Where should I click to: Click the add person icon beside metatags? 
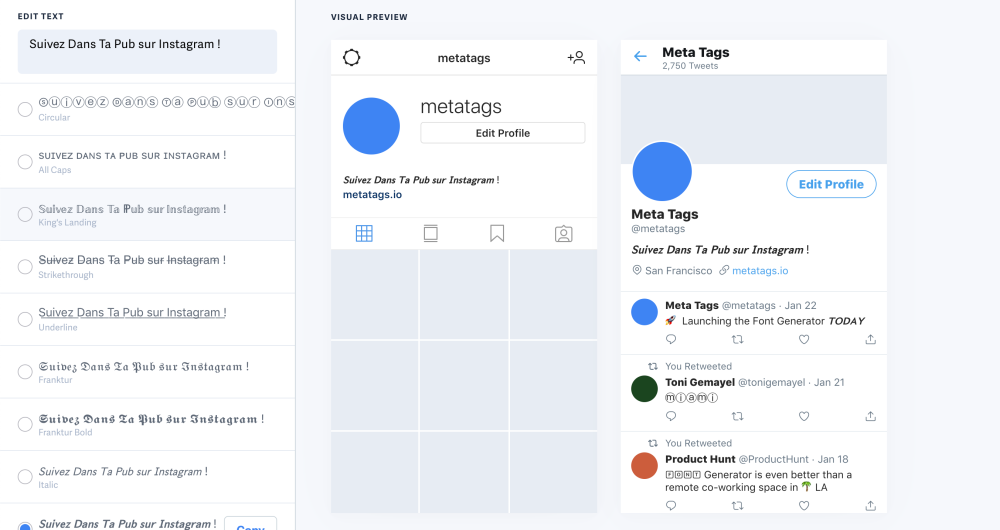point(576,57)
